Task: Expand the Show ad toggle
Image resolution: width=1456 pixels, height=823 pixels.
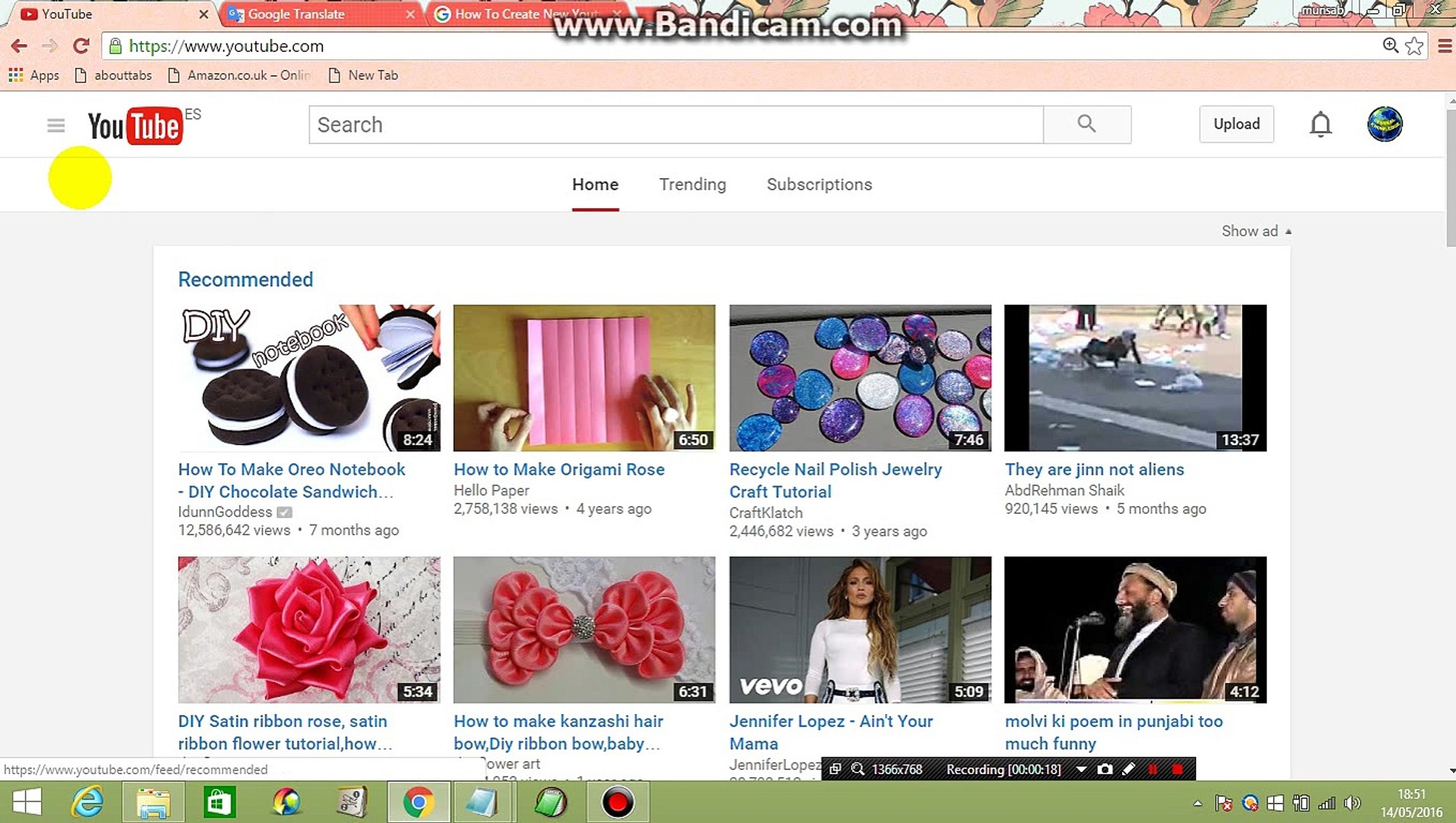Action: click(1256, 231)
